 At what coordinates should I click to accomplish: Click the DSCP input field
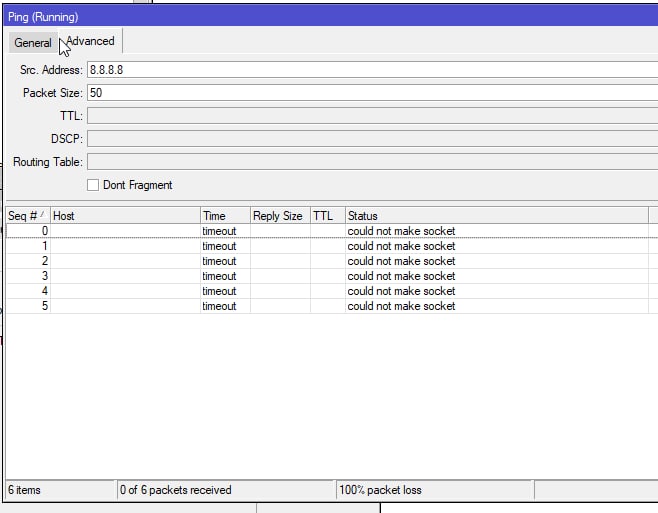tap(373, 139)
